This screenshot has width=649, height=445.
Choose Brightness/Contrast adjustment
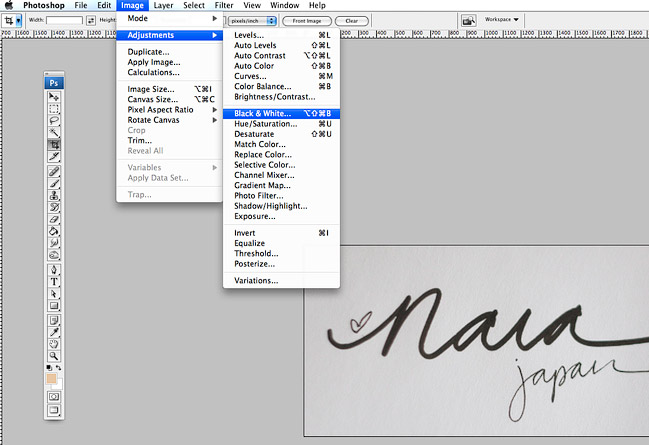click(281, 97)
